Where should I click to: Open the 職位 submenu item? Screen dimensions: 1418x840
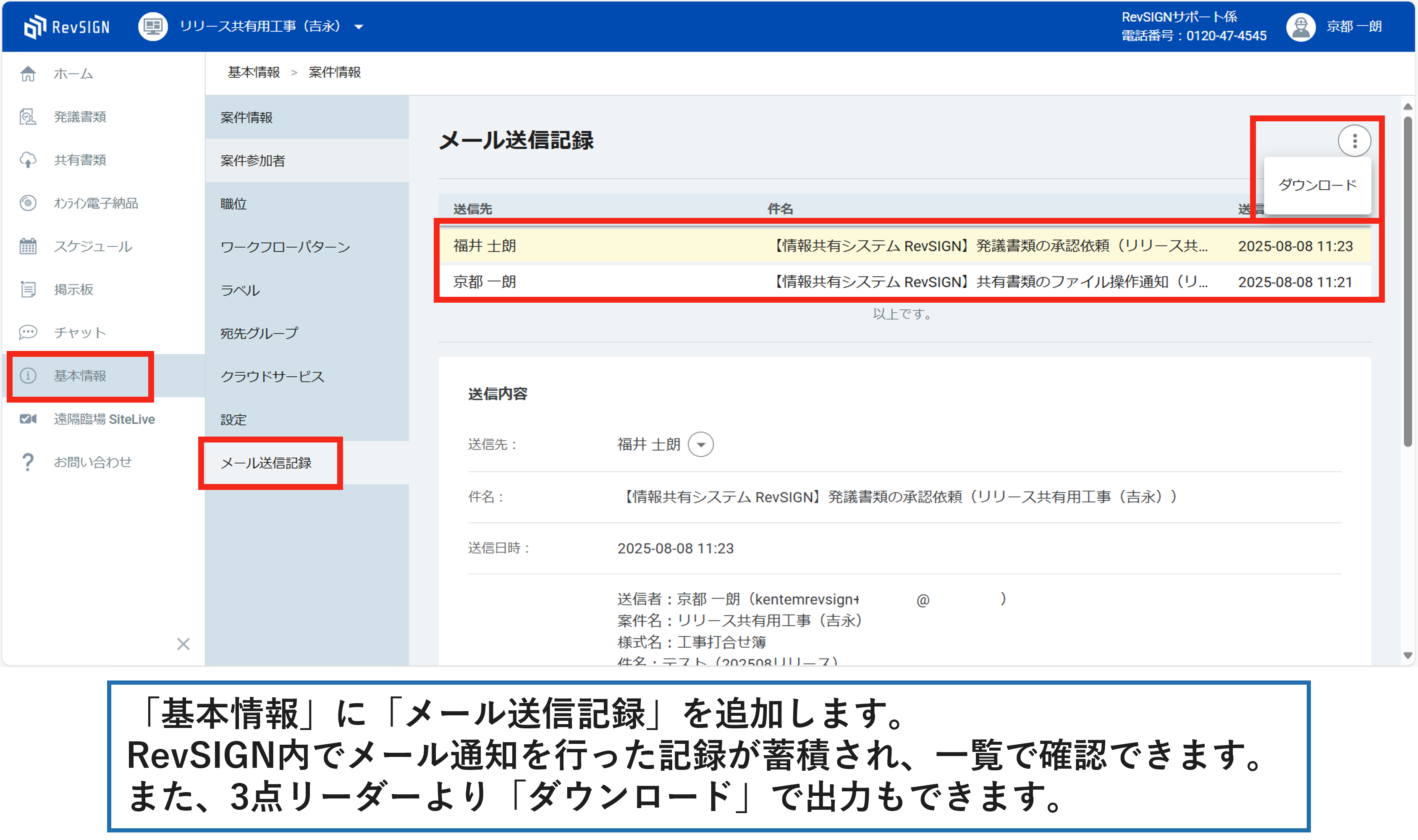[307, 204]
